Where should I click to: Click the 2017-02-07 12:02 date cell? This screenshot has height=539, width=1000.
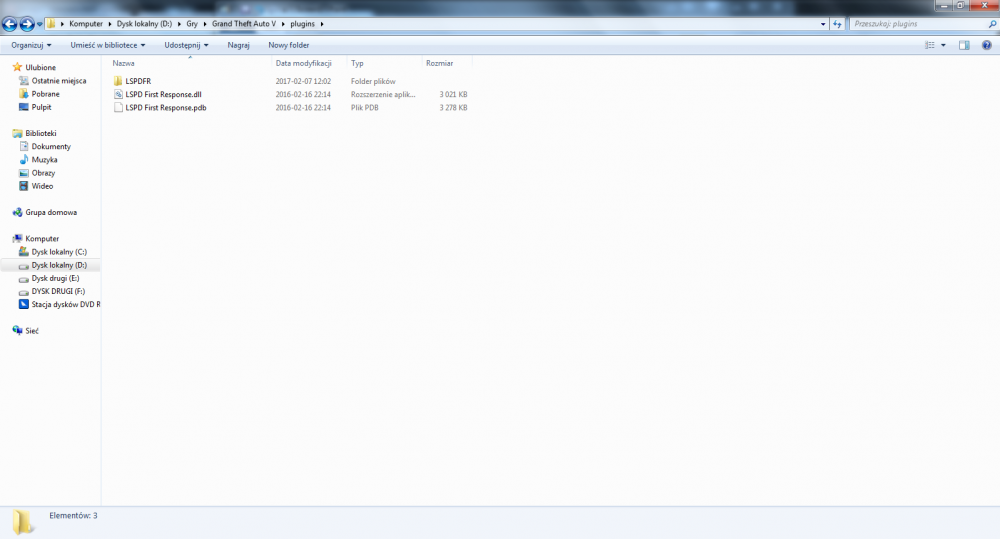pos(303,81)
